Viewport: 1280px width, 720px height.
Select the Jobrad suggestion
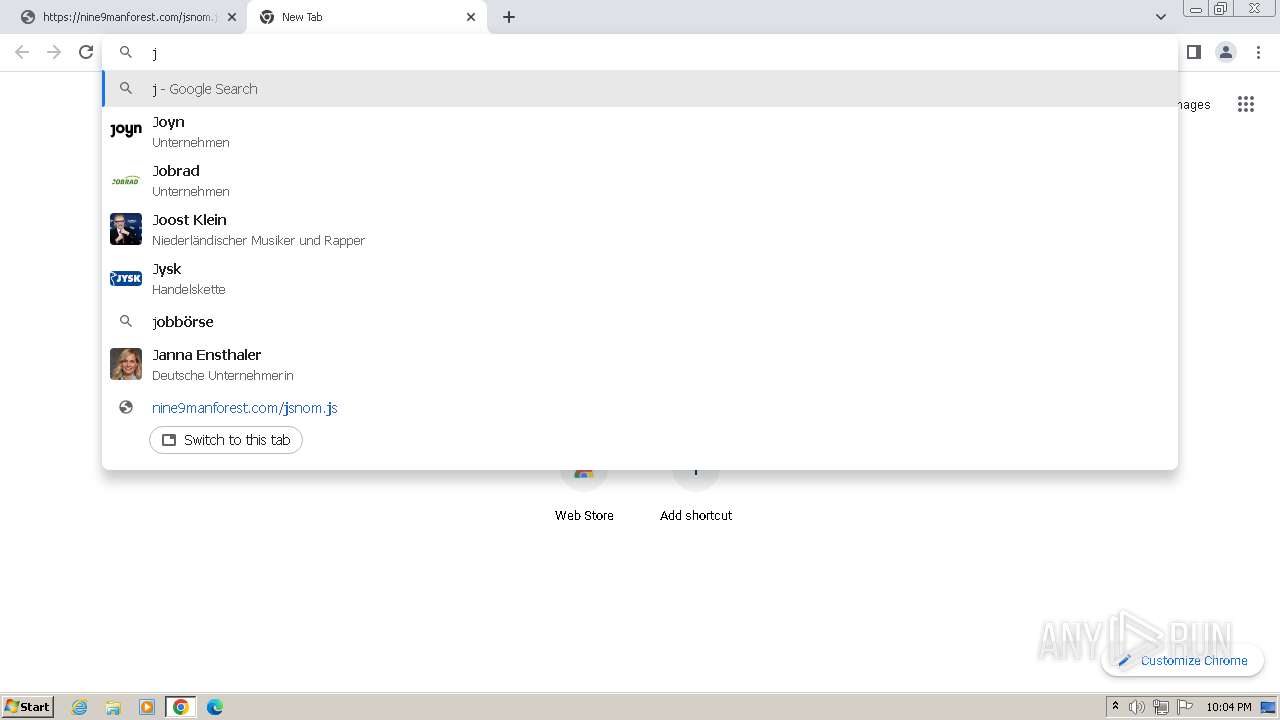pyautogui.click(x=640, y=180)
